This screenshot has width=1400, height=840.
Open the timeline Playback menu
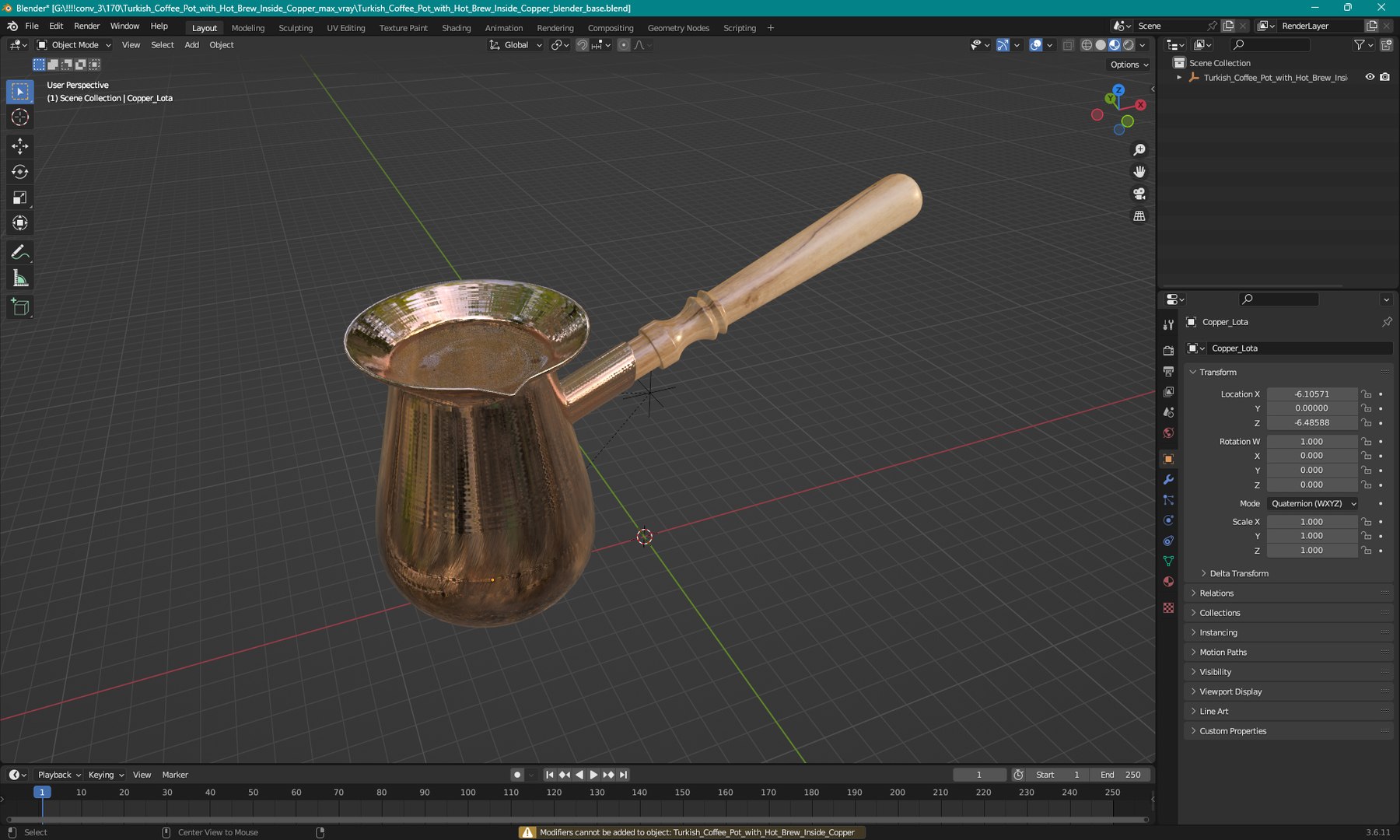[x=59, y=775]
